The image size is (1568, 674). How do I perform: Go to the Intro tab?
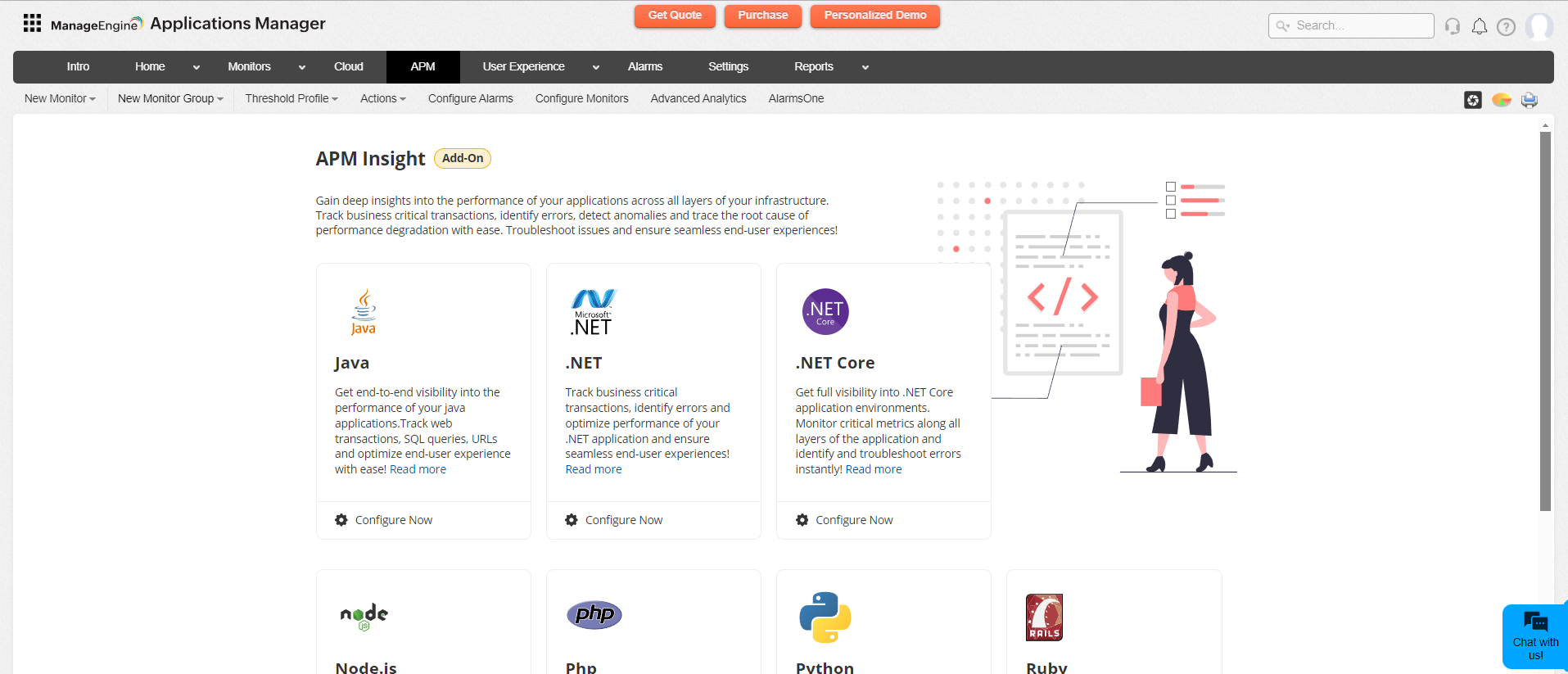coord(79,67)
